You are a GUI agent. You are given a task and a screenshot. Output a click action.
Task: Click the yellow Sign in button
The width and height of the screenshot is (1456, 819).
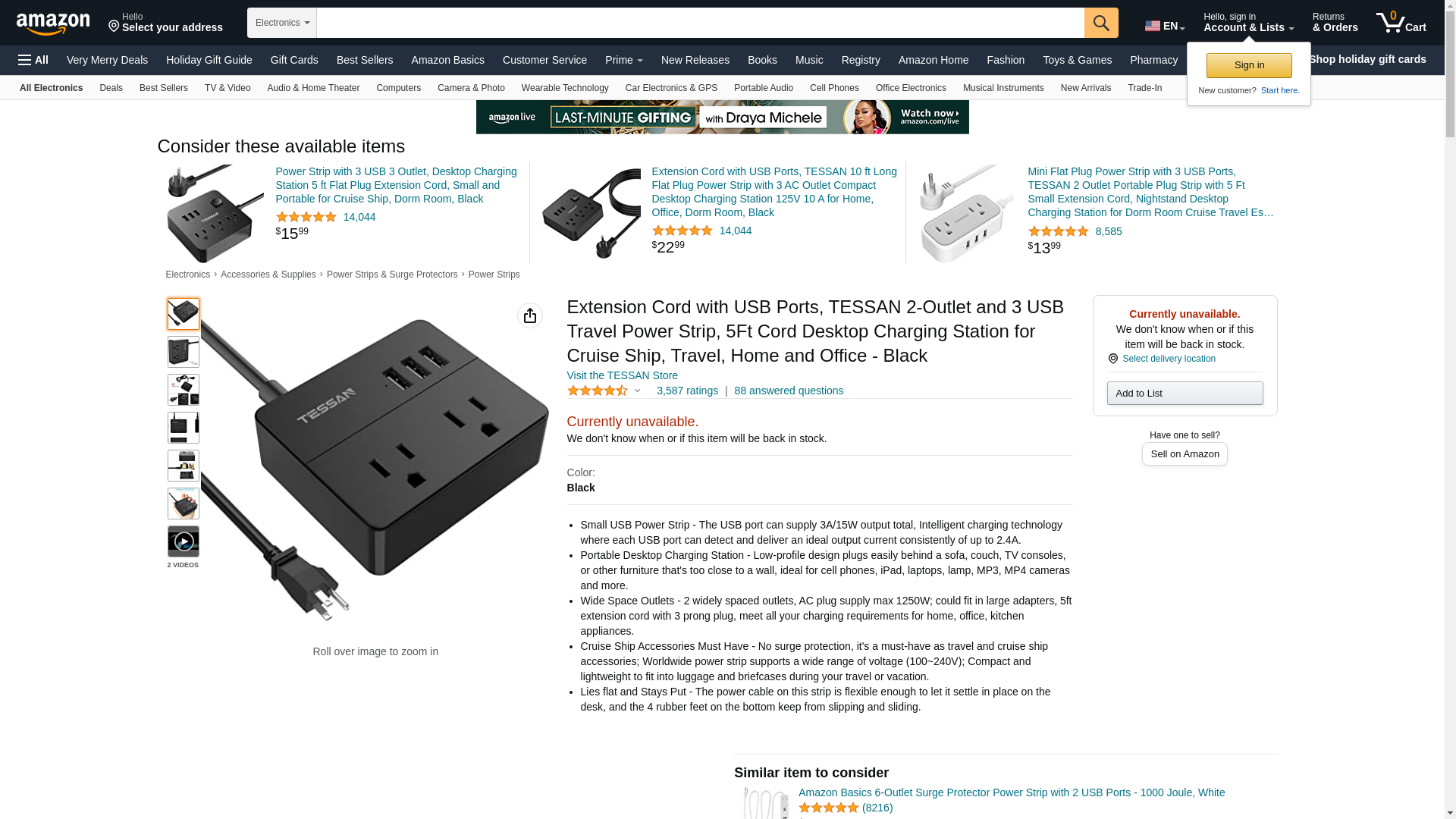click(1249, 65)
